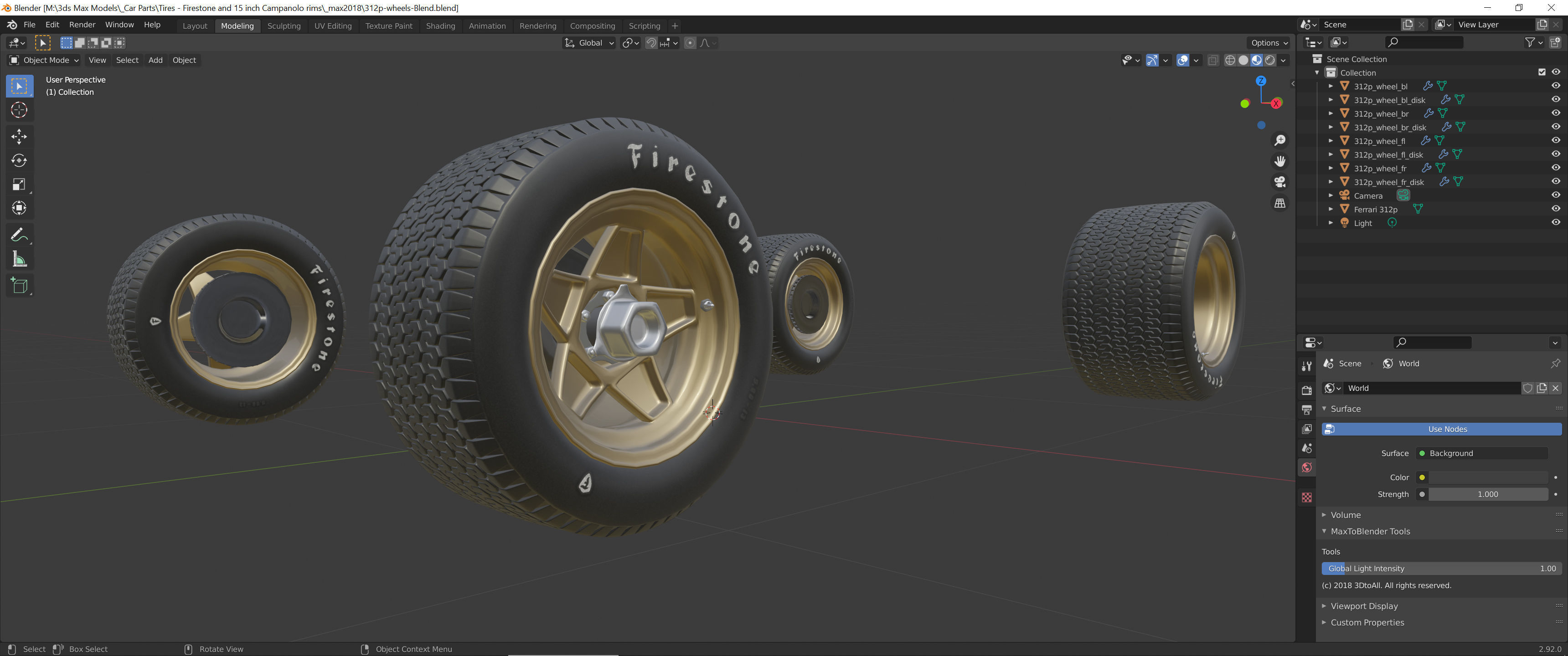Pin the properties editor context

(1555, 363)
